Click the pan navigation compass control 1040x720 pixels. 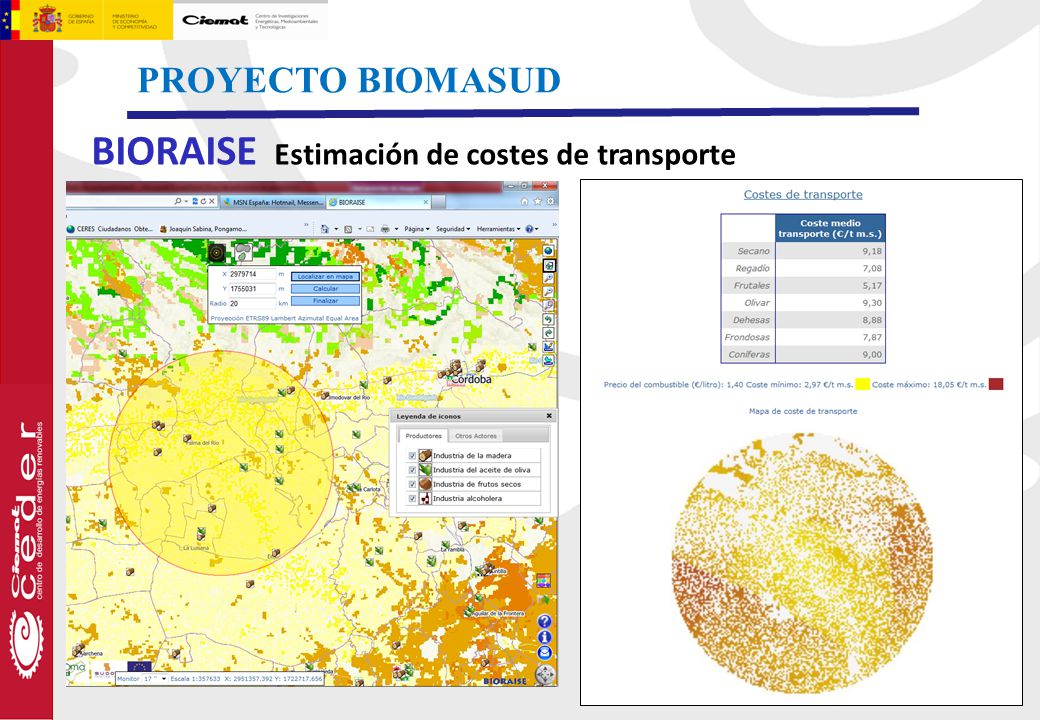[545, 675]
